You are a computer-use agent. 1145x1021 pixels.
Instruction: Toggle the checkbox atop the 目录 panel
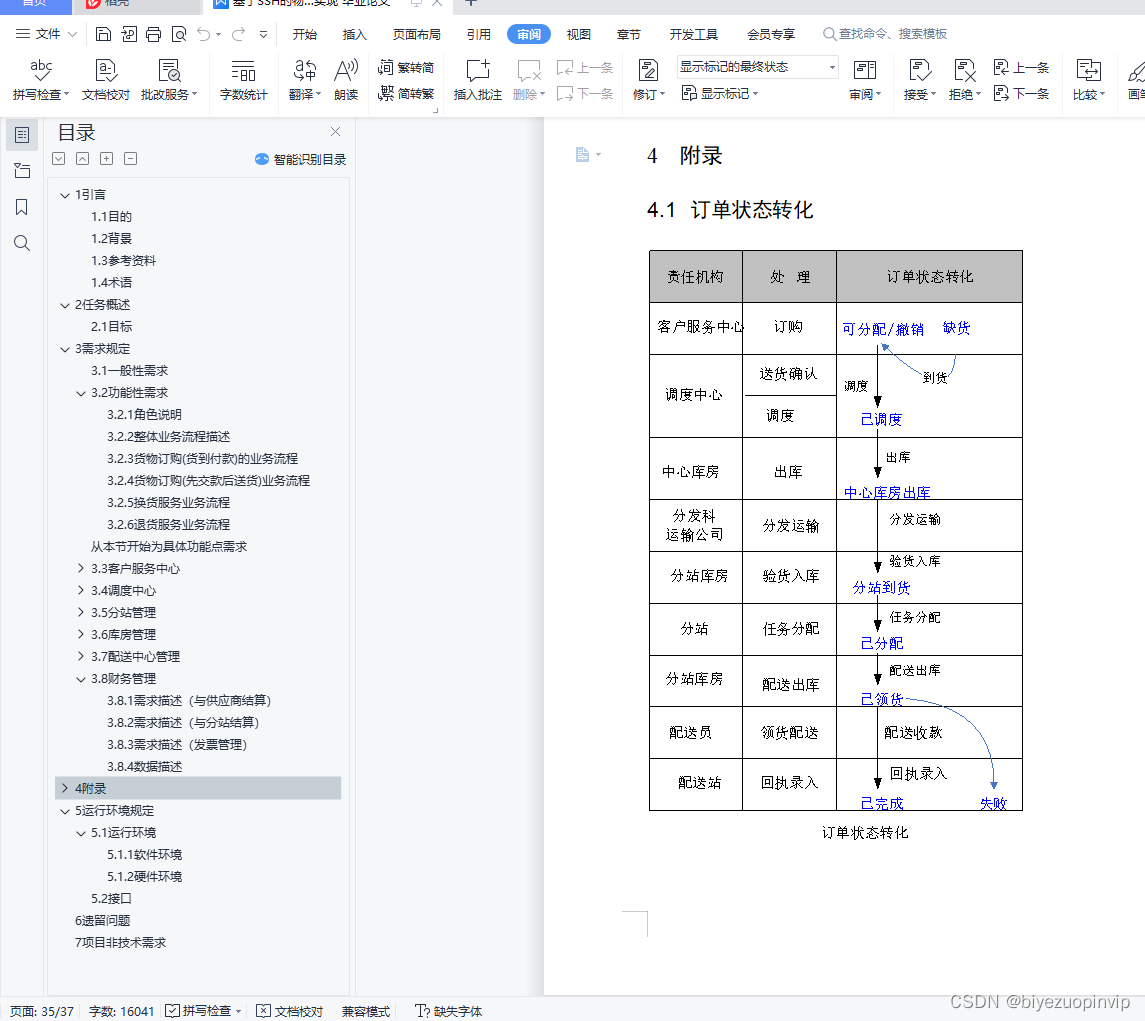point(59,158)
